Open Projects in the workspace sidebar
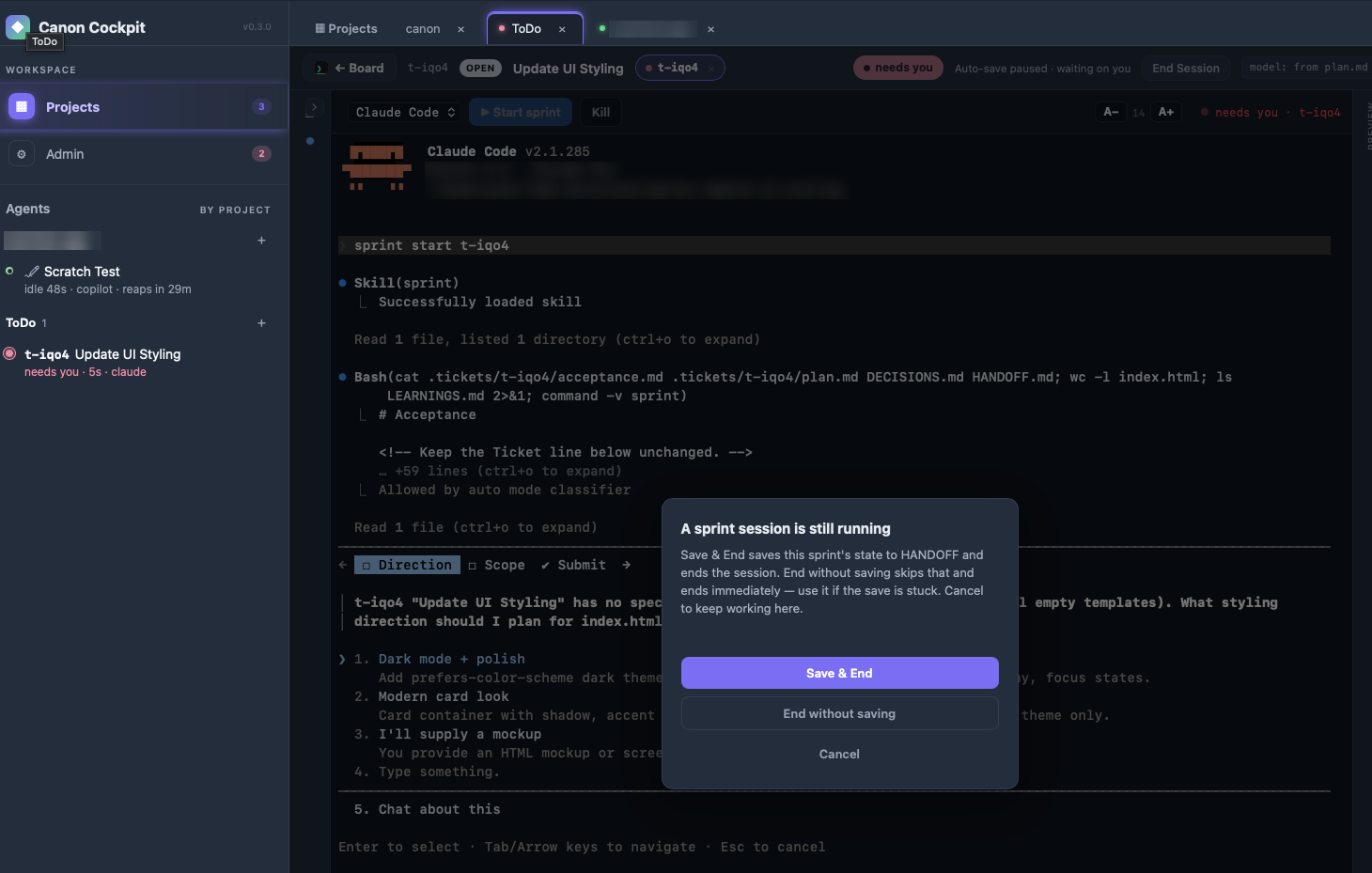 tap(144, 107)
